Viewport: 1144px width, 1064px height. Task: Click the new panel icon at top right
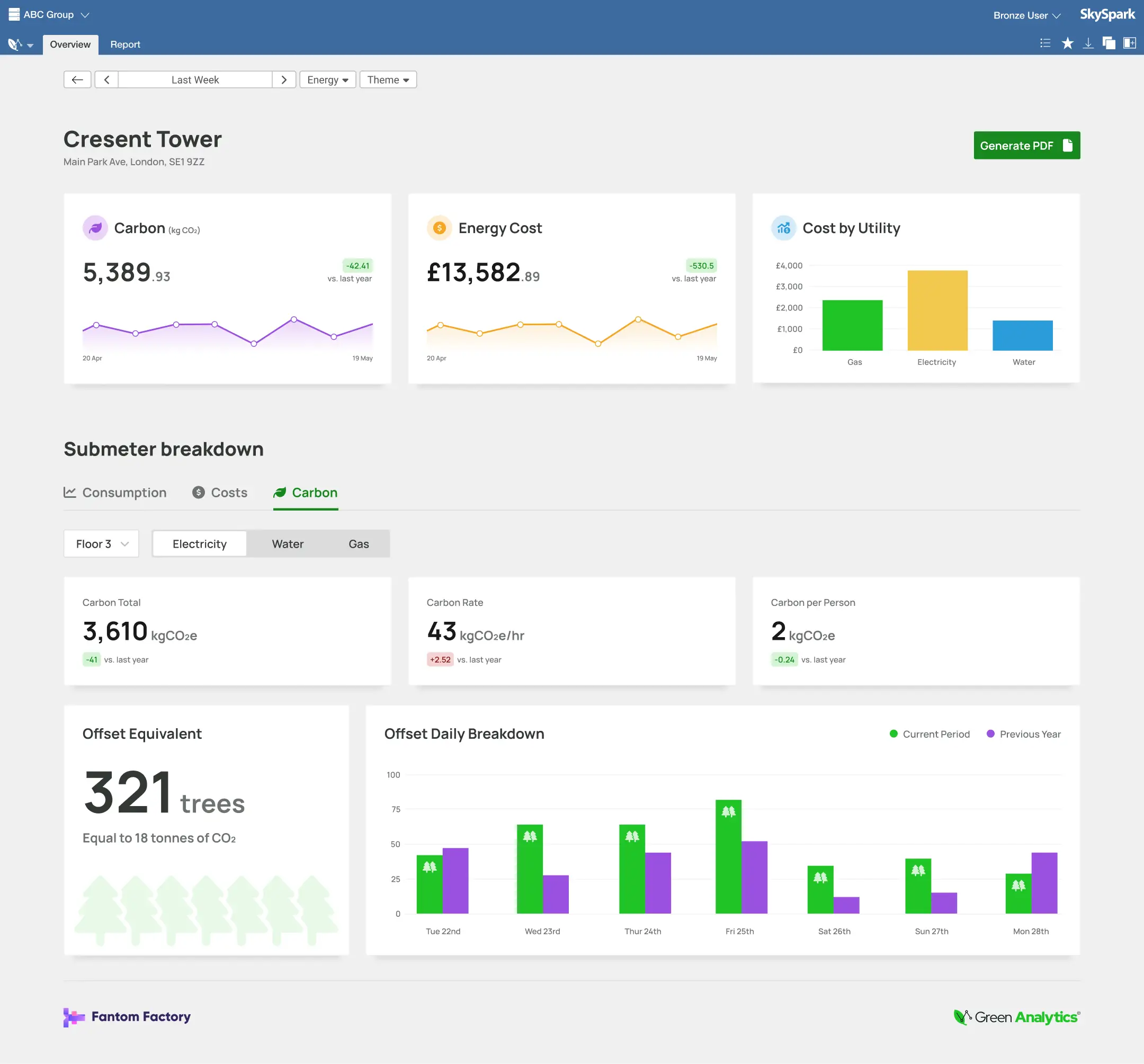click(1130, 43)
